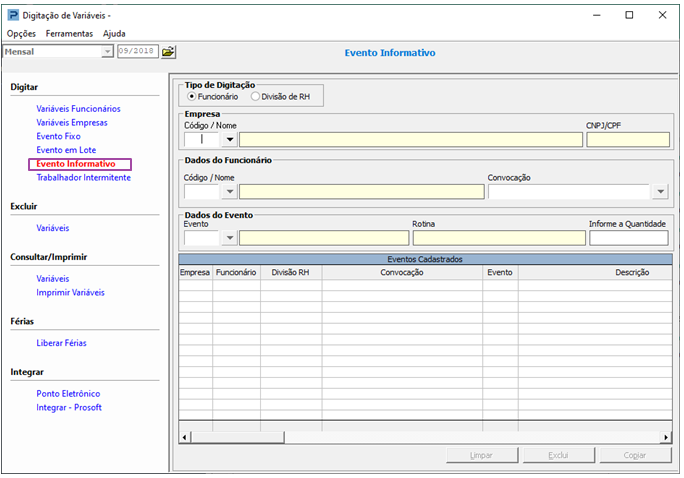Open the Opções menu
The image size is (684, 478).
point(21,34)
